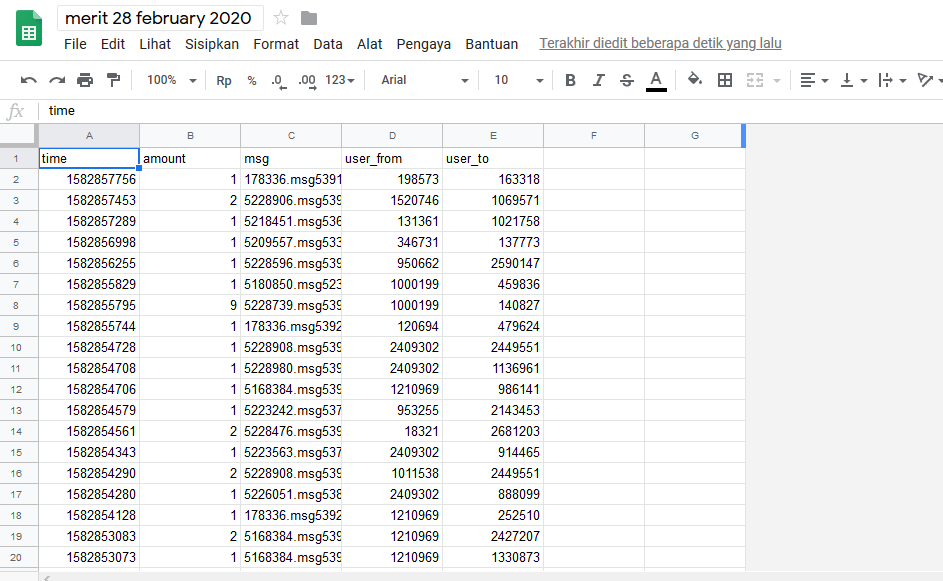Select cell with value 950662

tap(392, 263)
